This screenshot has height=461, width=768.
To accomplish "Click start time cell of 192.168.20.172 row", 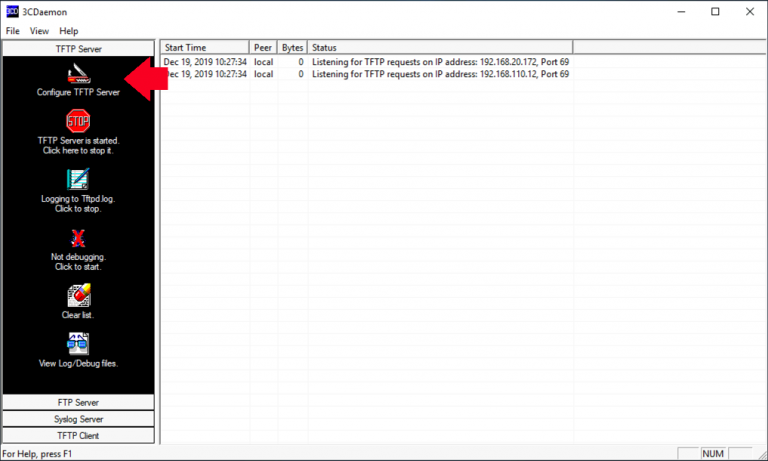I will pos(205,62).
